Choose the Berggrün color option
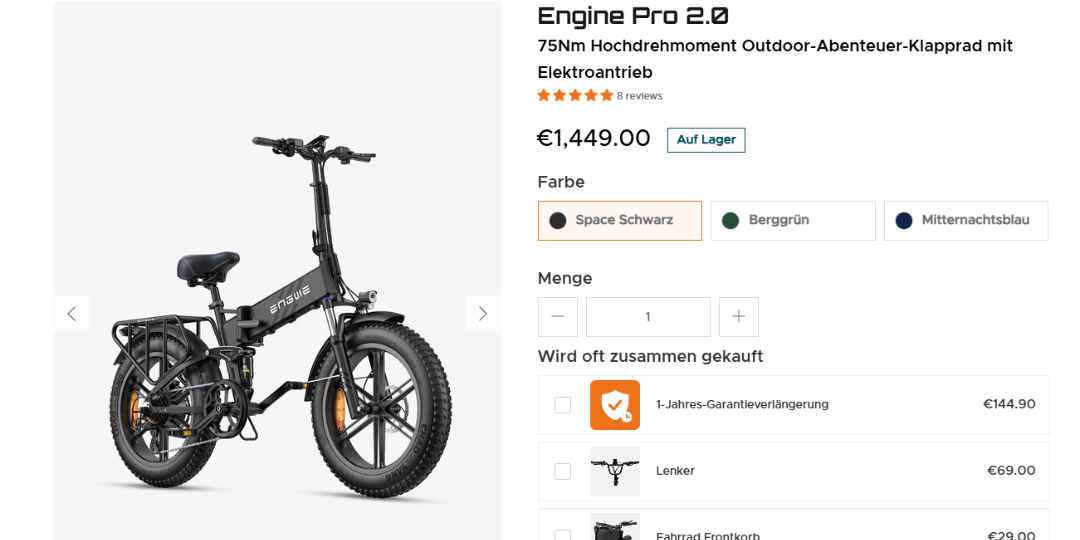 [793, 220]
